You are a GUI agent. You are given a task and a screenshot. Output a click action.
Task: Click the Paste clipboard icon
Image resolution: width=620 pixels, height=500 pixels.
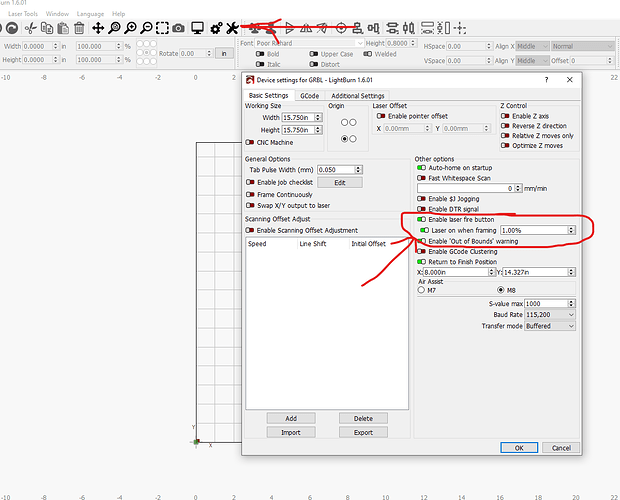click(x=63, y=28)
